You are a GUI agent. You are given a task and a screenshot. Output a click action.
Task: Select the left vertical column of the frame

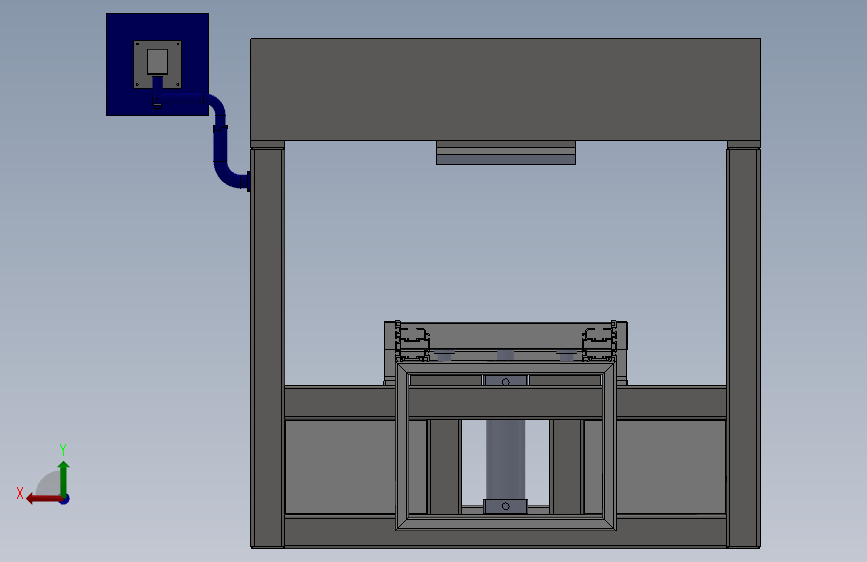coord(268,347)
